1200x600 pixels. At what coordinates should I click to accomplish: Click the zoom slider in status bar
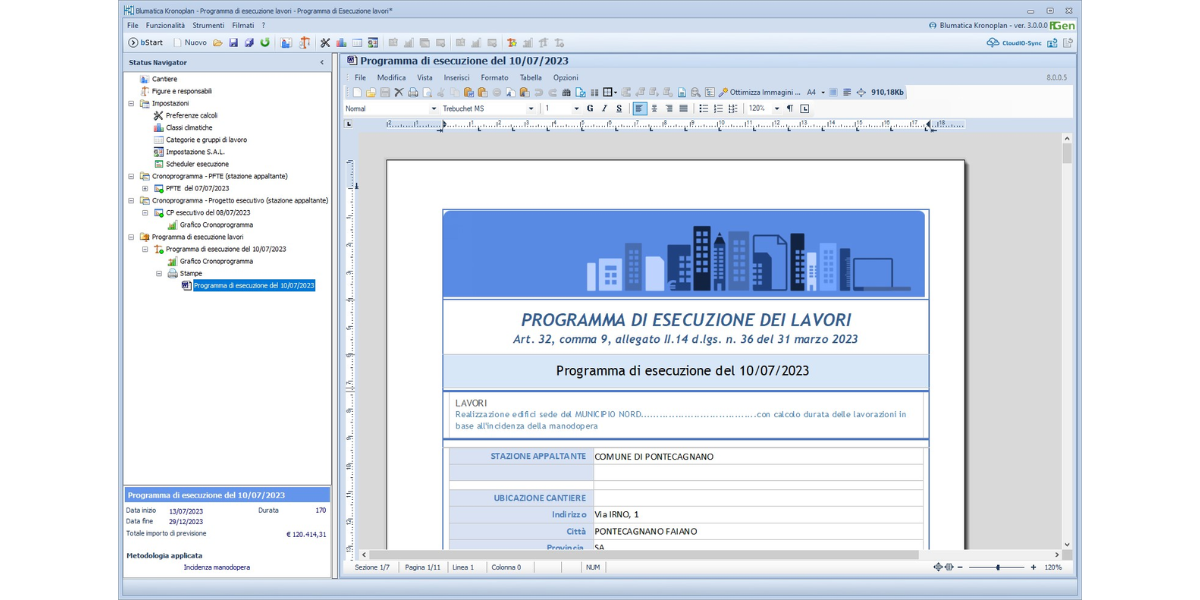tap(997, 567)
